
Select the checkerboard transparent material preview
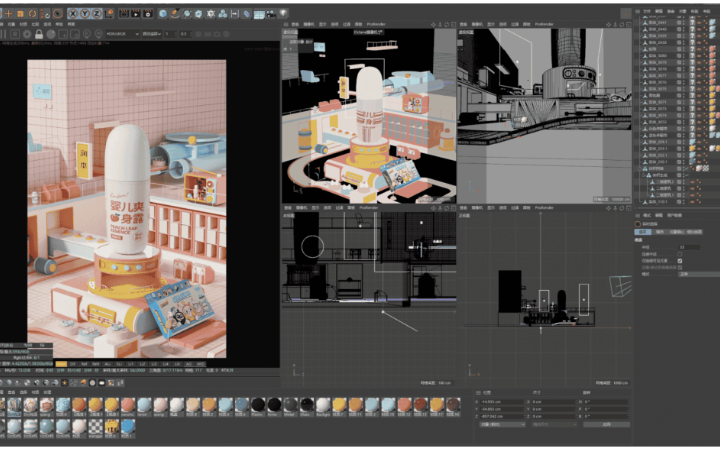coord(96,427)
